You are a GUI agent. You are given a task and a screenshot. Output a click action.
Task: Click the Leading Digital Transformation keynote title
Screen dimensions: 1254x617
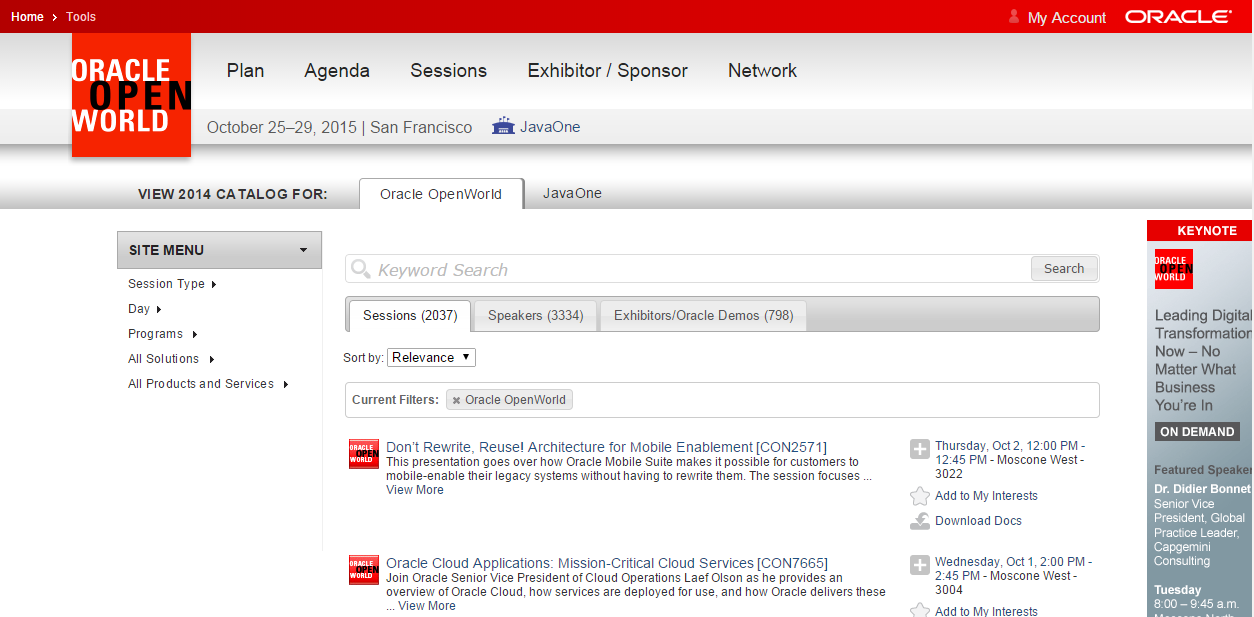point(1204,360)
